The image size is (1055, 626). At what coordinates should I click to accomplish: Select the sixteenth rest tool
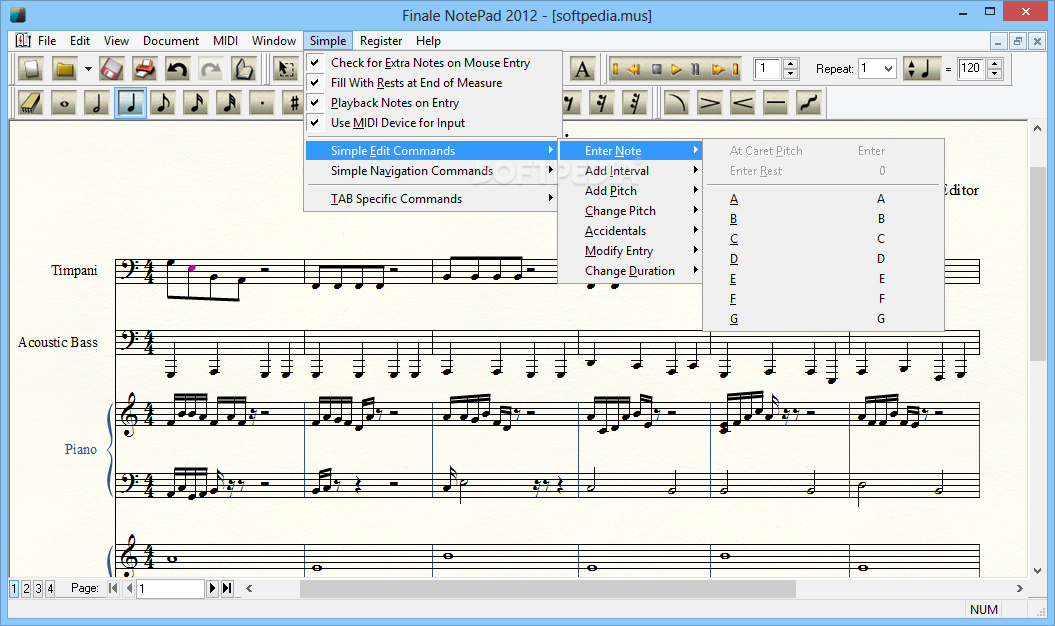602,103
